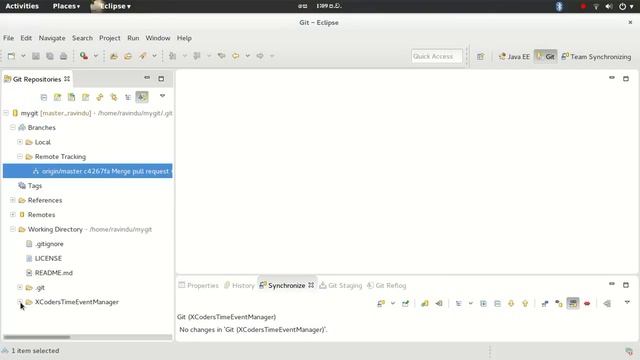
Task: Switch to the Properties tab
Action: 199,285
